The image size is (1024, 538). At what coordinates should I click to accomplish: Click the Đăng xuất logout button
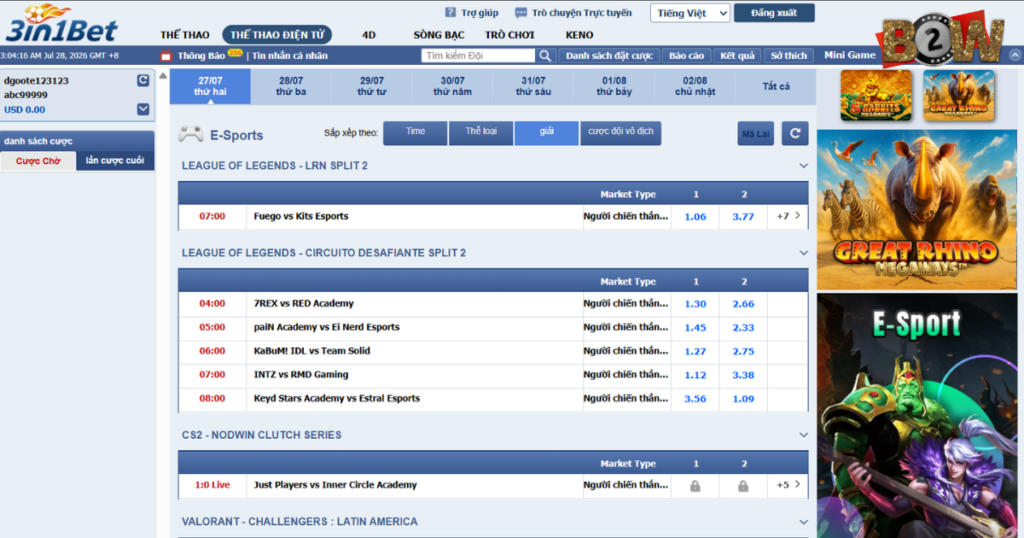point(774,12)
